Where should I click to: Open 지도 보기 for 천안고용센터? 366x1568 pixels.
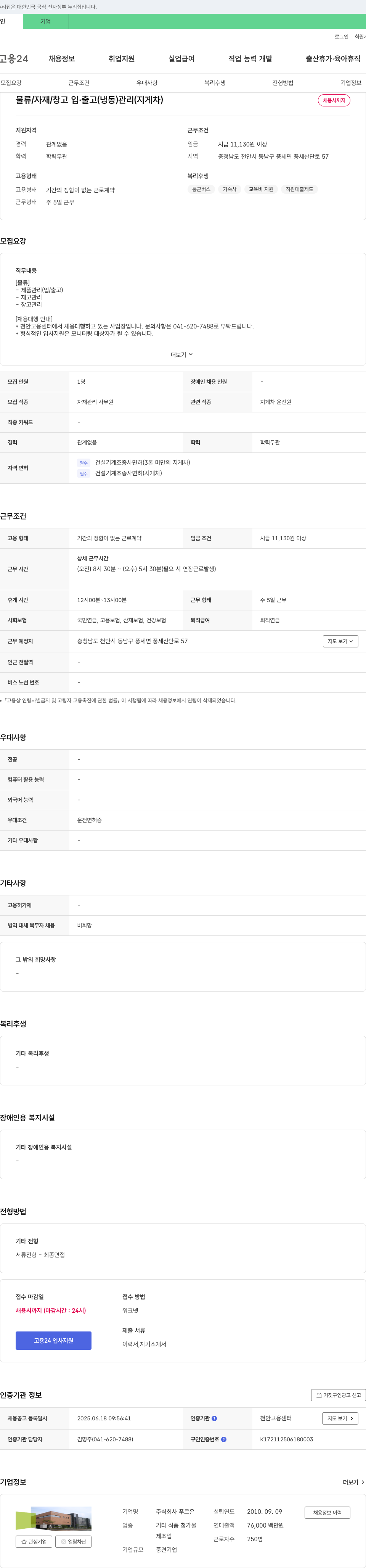340,1418
